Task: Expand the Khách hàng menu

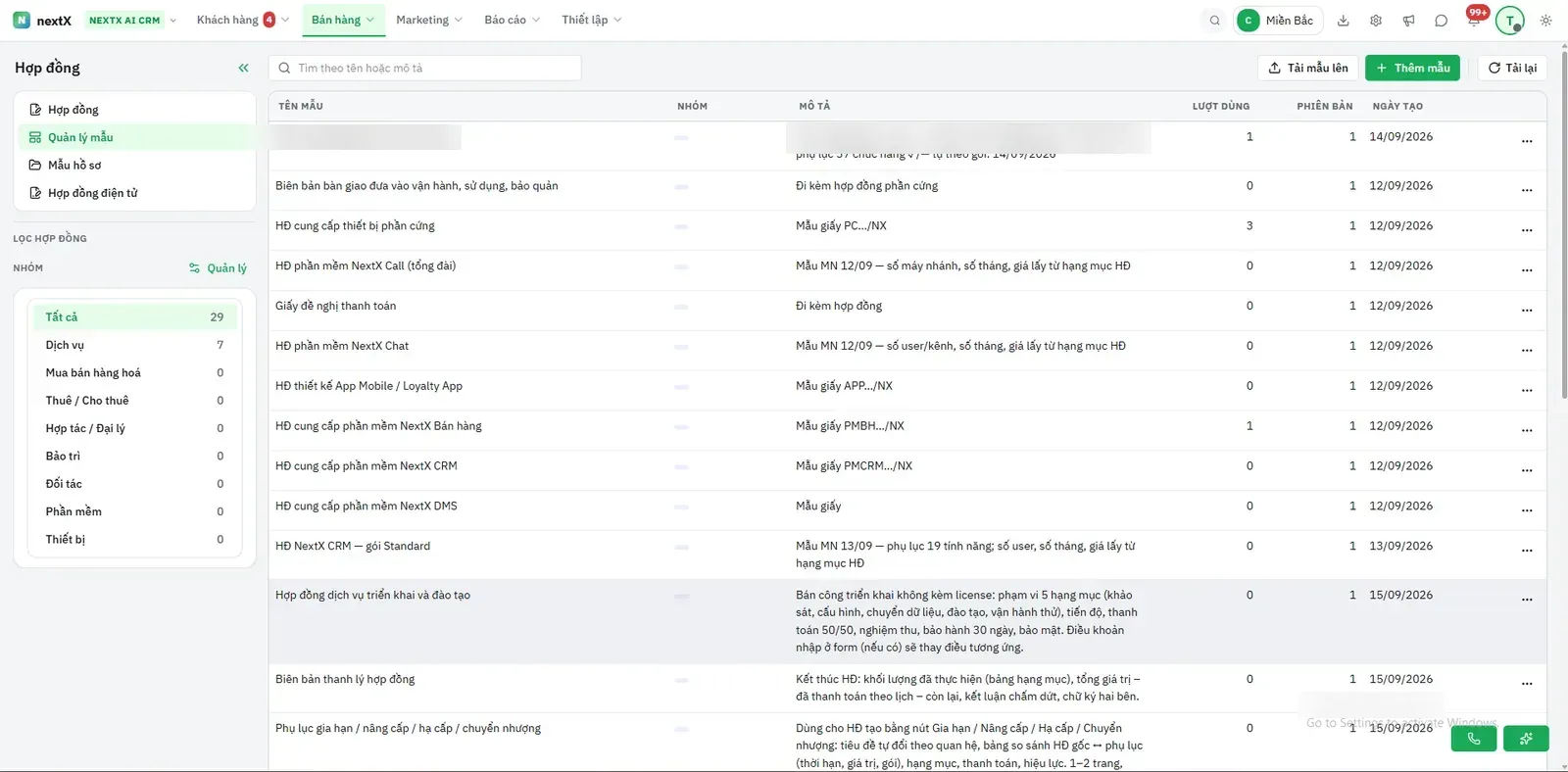Action: [242, 20]
